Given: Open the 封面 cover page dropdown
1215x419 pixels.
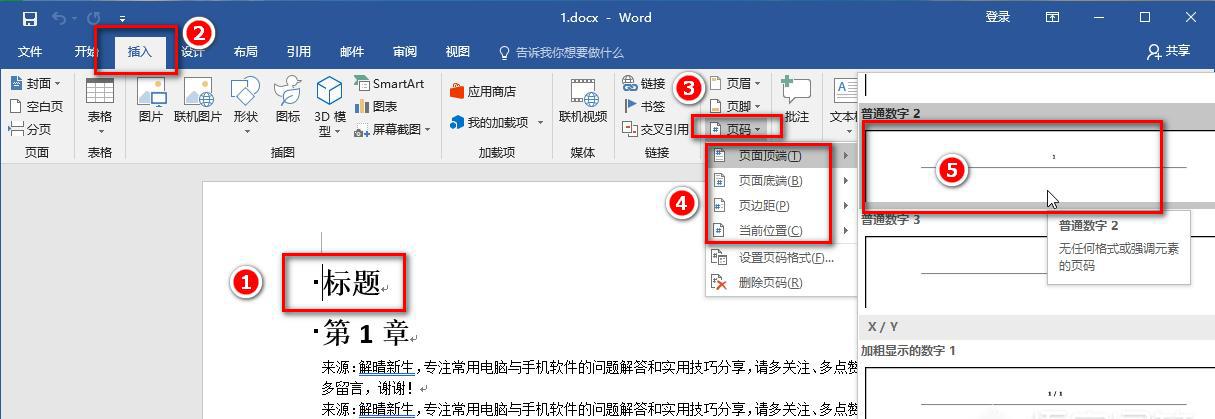Looking at the screenshot, I should (x=35, y=83).
